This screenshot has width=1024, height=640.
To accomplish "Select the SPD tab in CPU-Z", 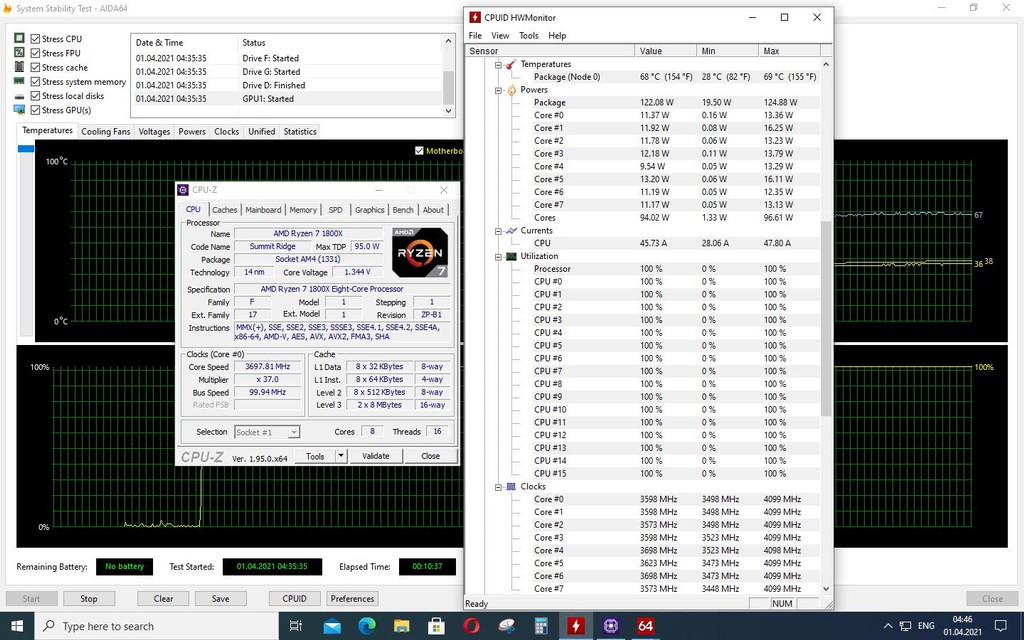I will tap(336, 210).
